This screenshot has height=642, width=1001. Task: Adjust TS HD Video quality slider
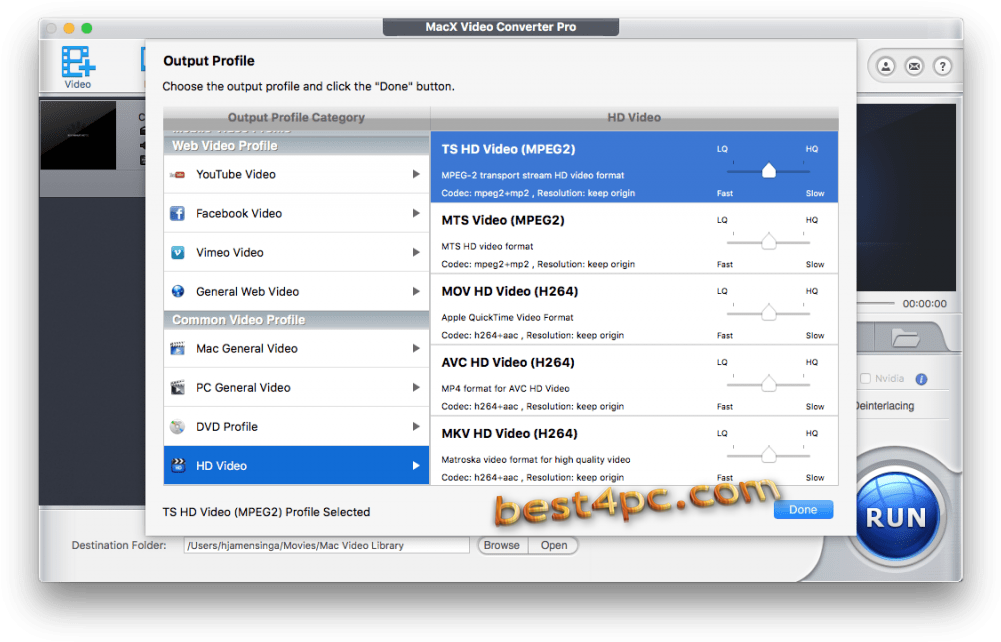pyautogui.click(x=769, y=171)
